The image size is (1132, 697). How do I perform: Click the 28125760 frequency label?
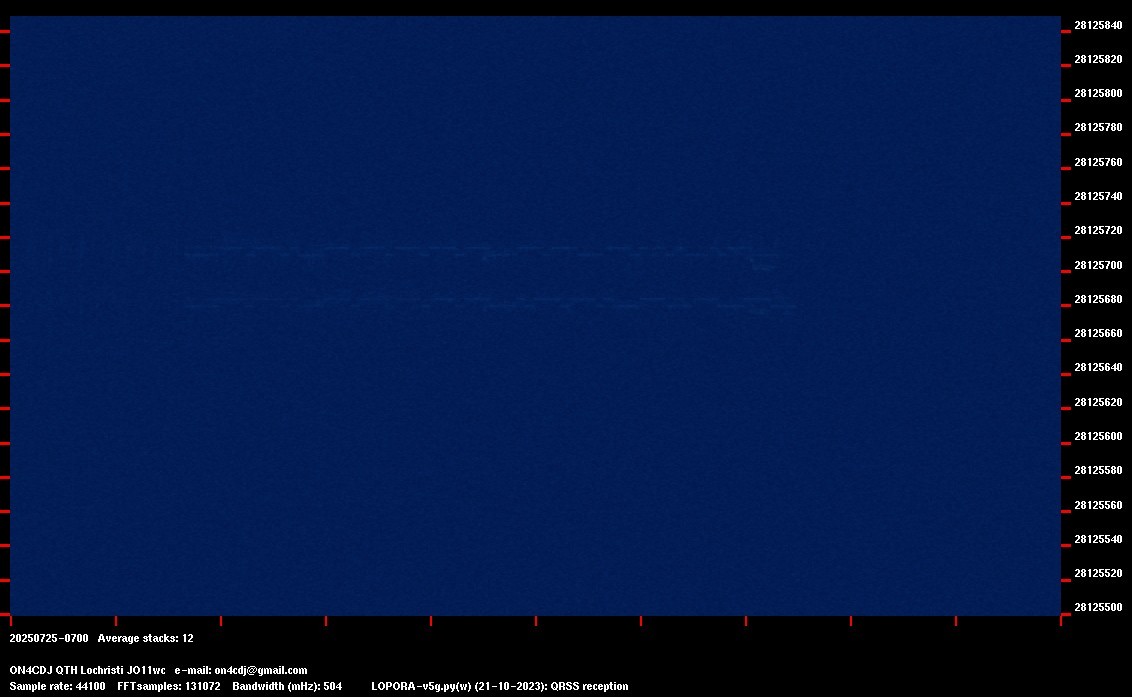[x=1098, y=162]
